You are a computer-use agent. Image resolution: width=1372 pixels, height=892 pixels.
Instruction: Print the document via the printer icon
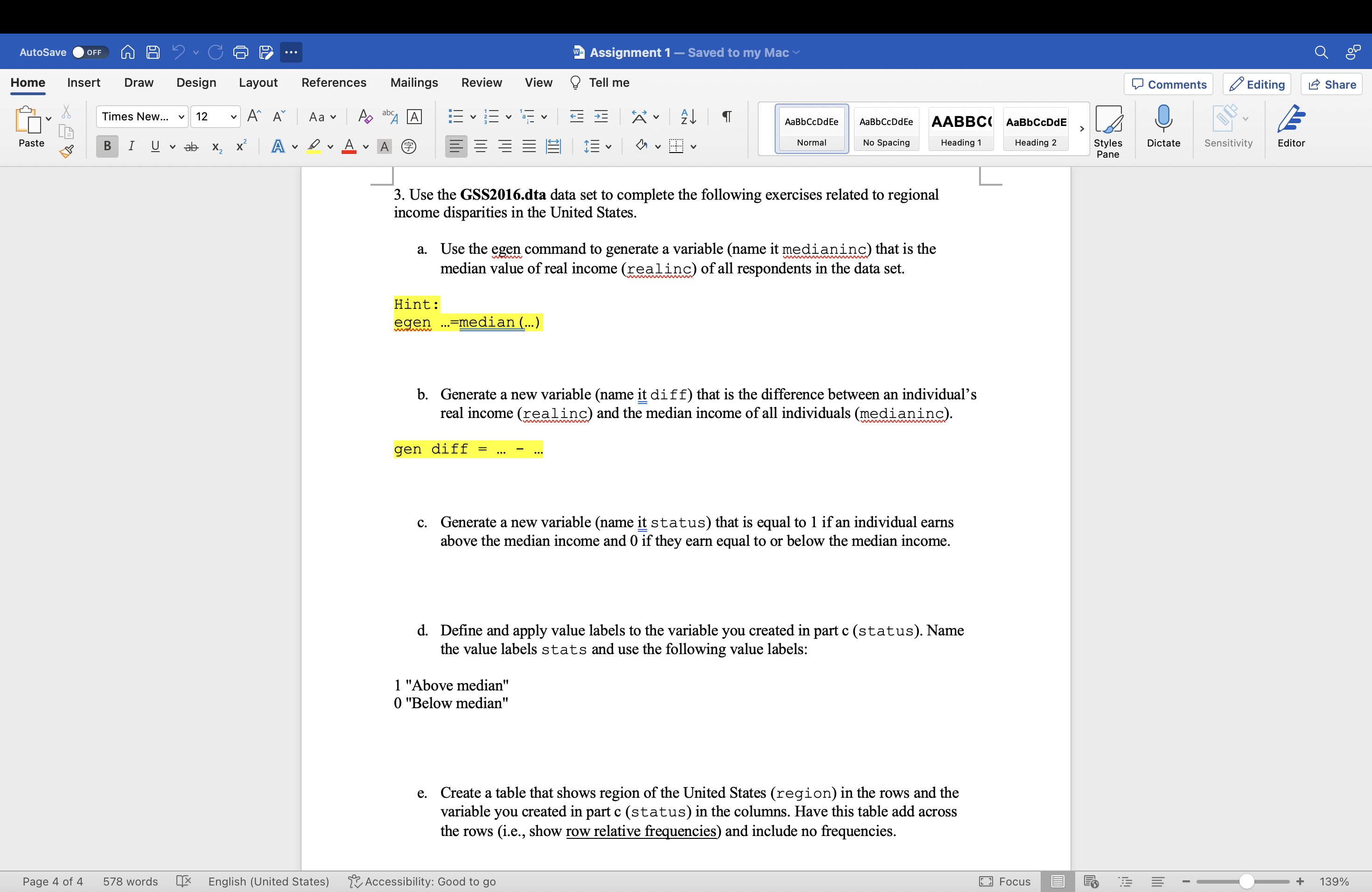click(x=240, y=52)
